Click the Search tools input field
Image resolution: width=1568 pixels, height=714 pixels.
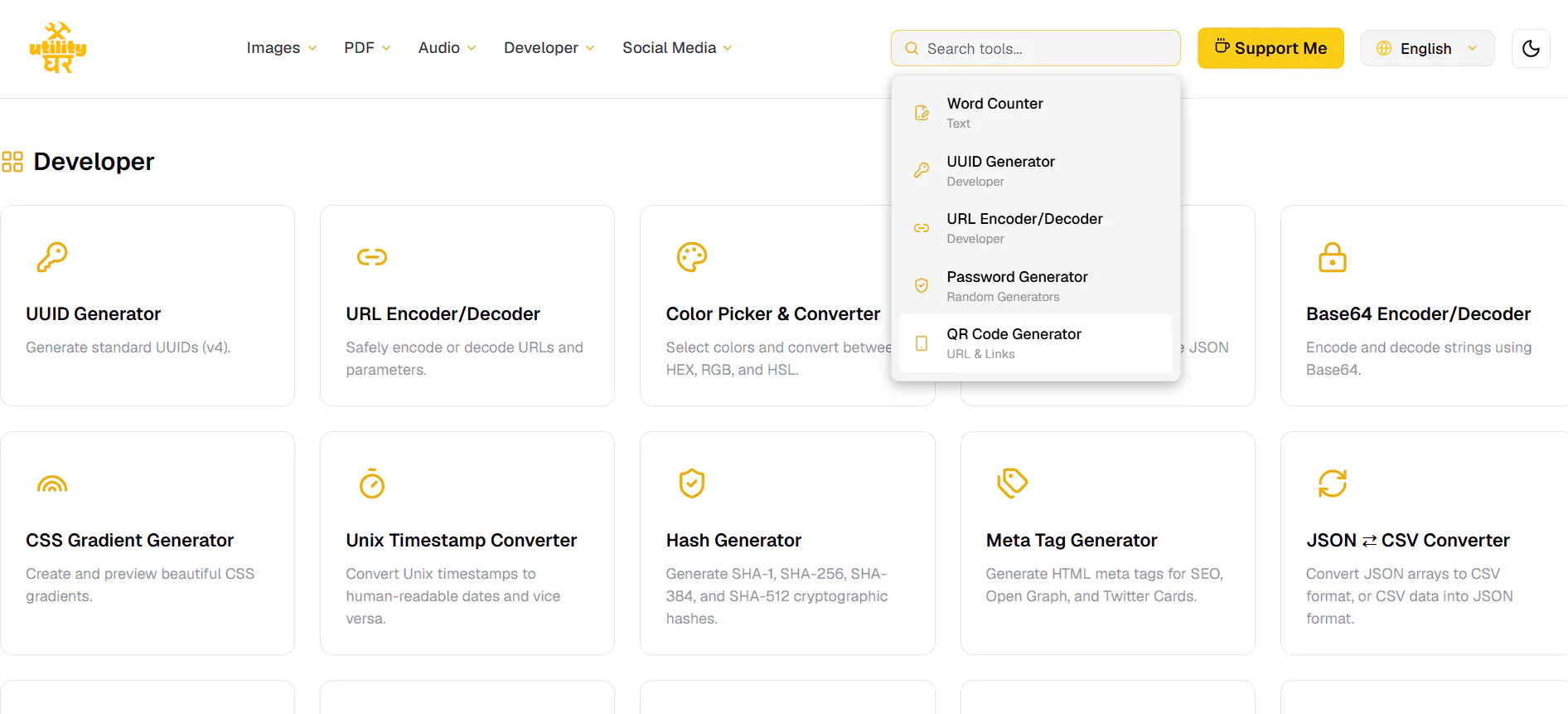tap(1036, 48)
